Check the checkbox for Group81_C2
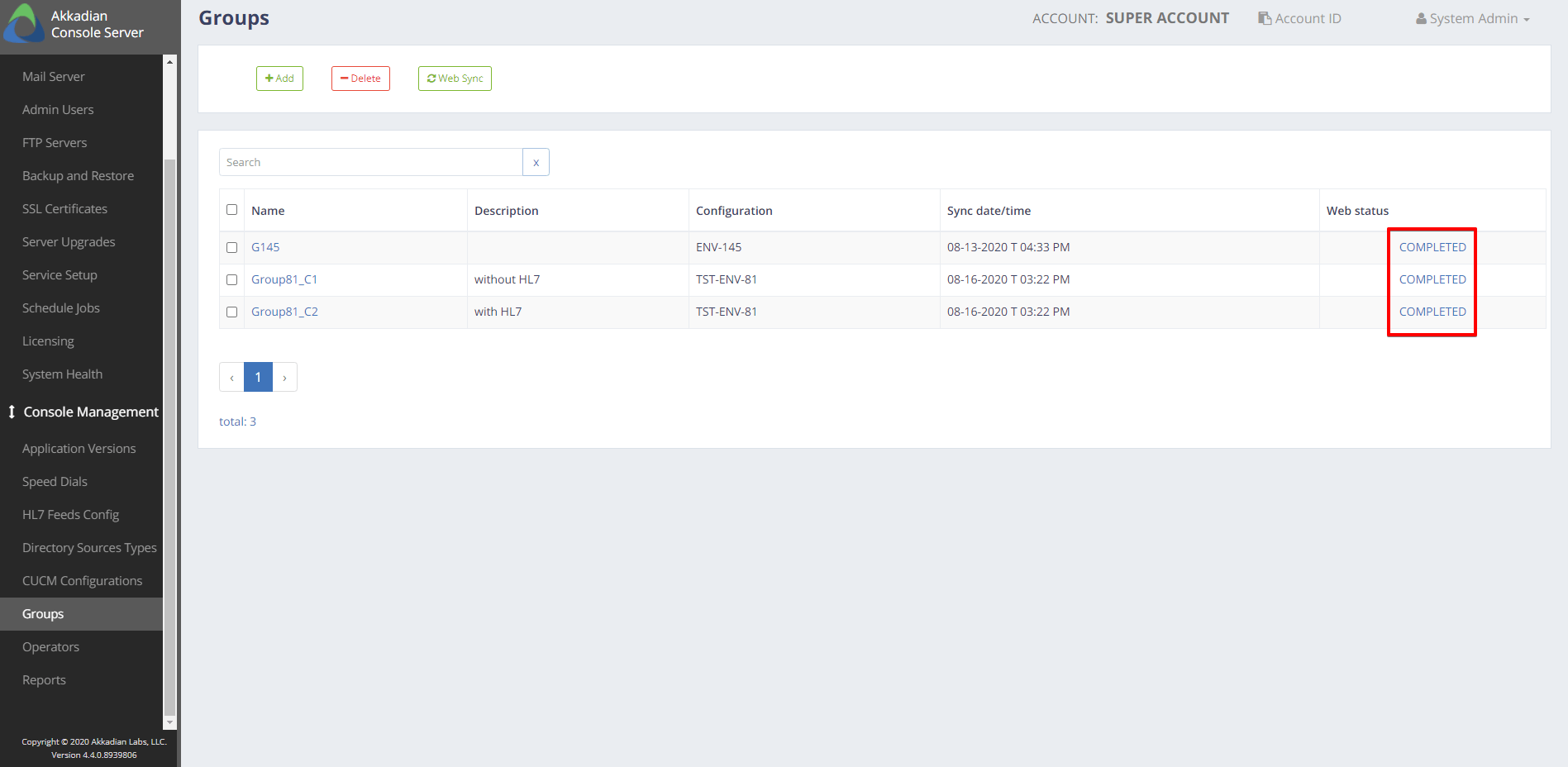The height and width of the screenshot is (767, 1568). point(231,312)
